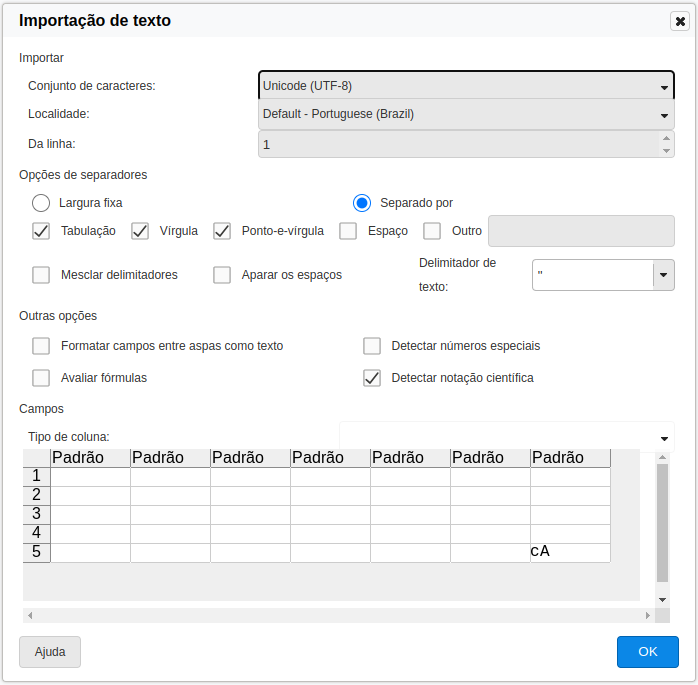Enable Mesclar delimitadores checkbox

pos(41,275)
